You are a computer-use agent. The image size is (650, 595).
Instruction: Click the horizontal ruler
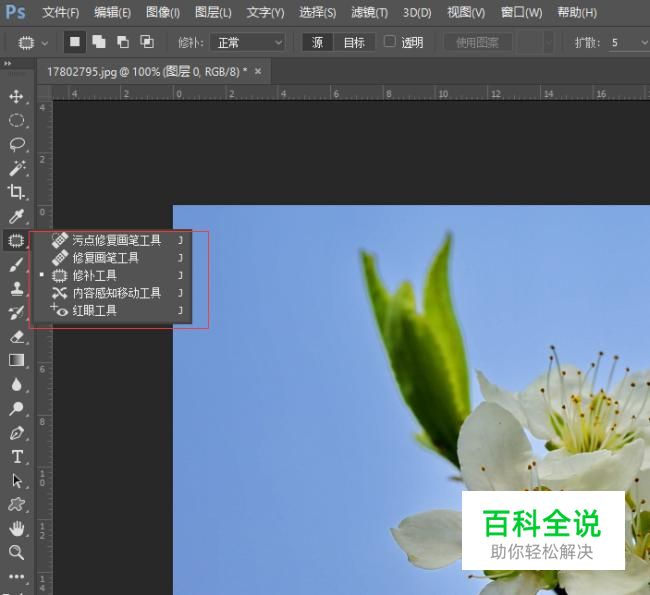point(351,93)
